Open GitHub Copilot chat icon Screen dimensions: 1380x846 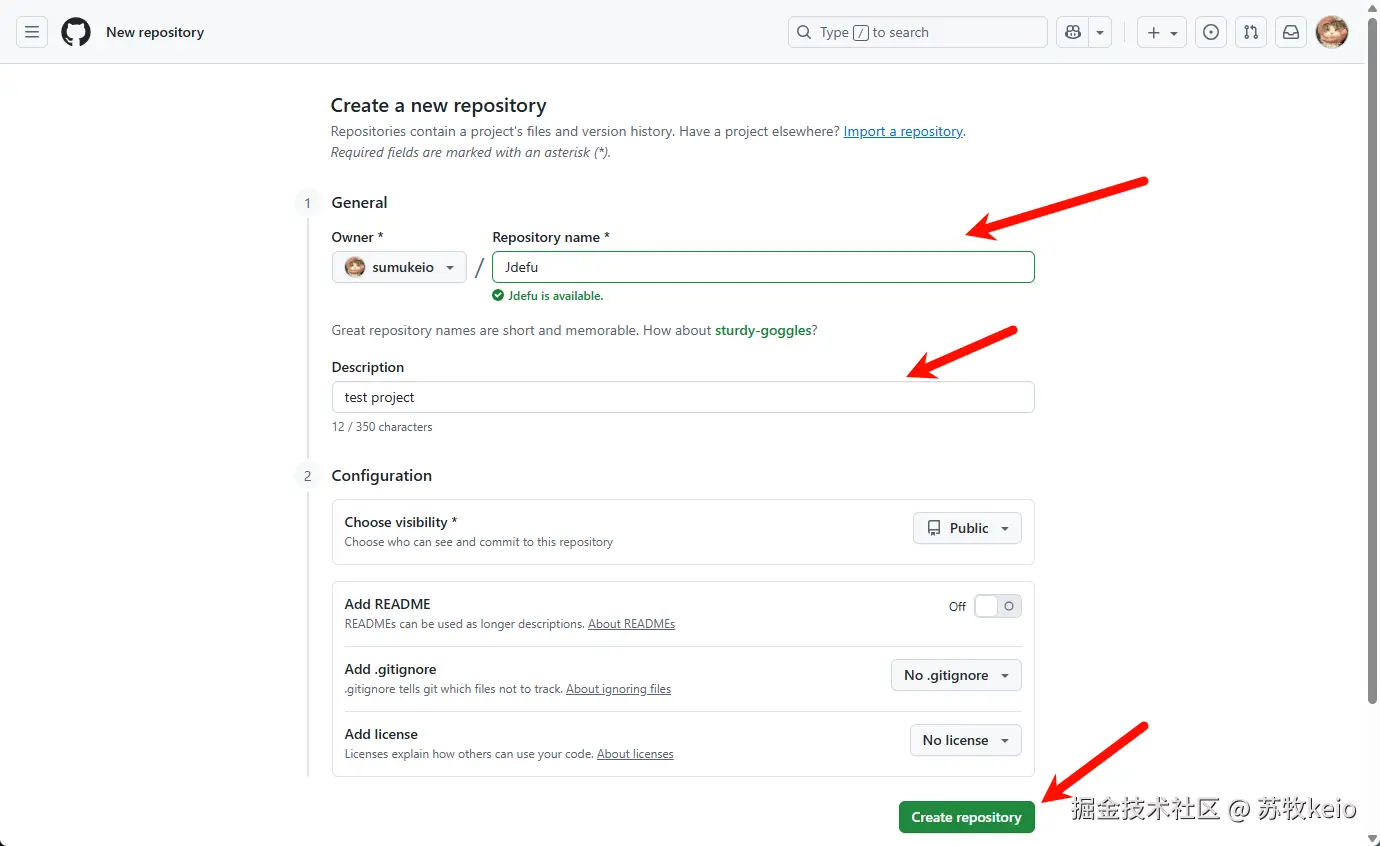tap(1073, 32)
